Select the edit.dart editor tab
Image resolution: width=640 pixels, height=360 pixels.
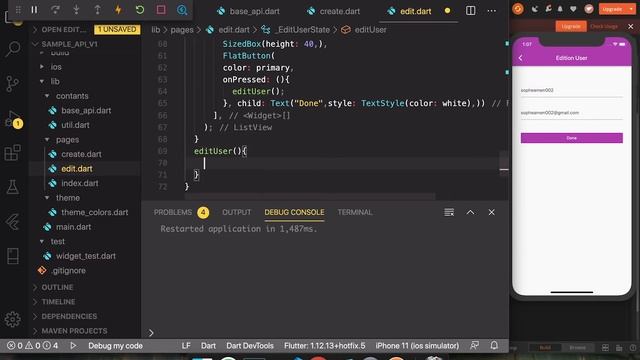tap(409, 11)
